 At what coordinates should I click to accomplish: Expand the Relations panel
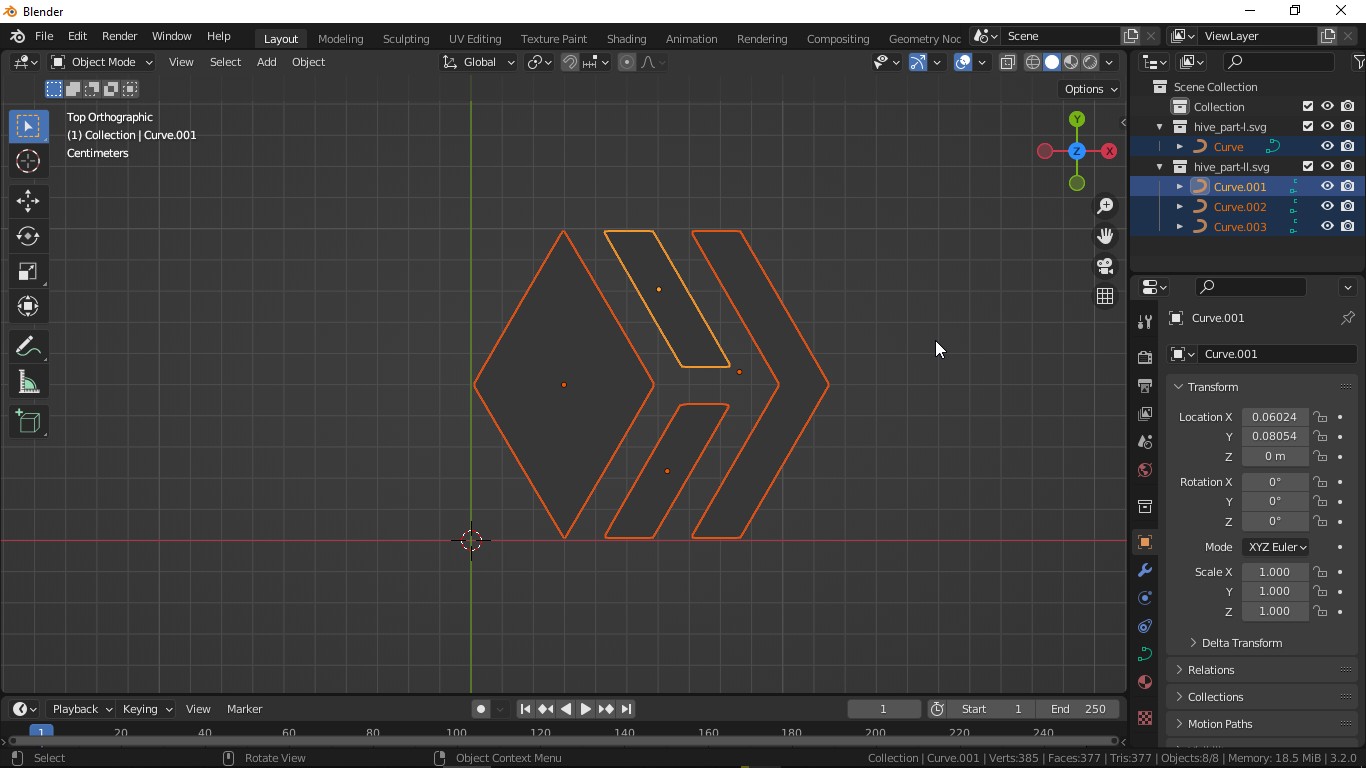1211,670
